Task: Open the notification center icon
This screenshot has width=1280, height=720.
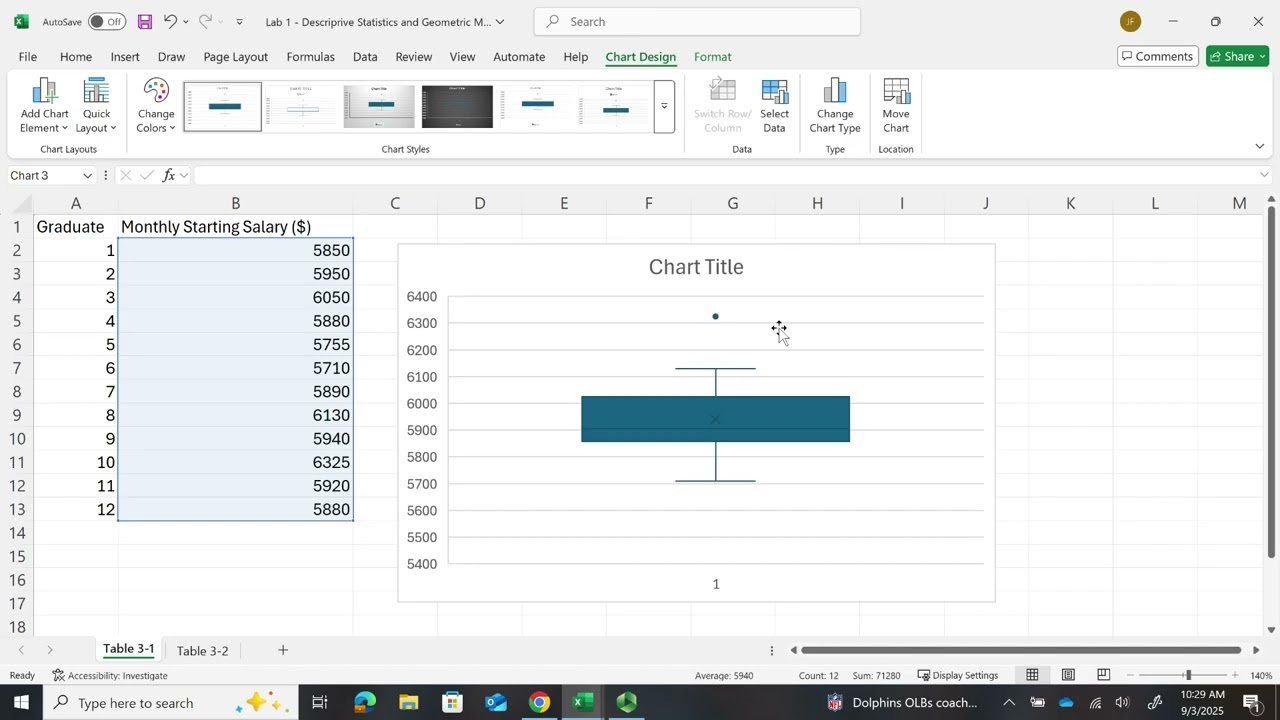Action: pyautogui.click(x=1251, y=702)
